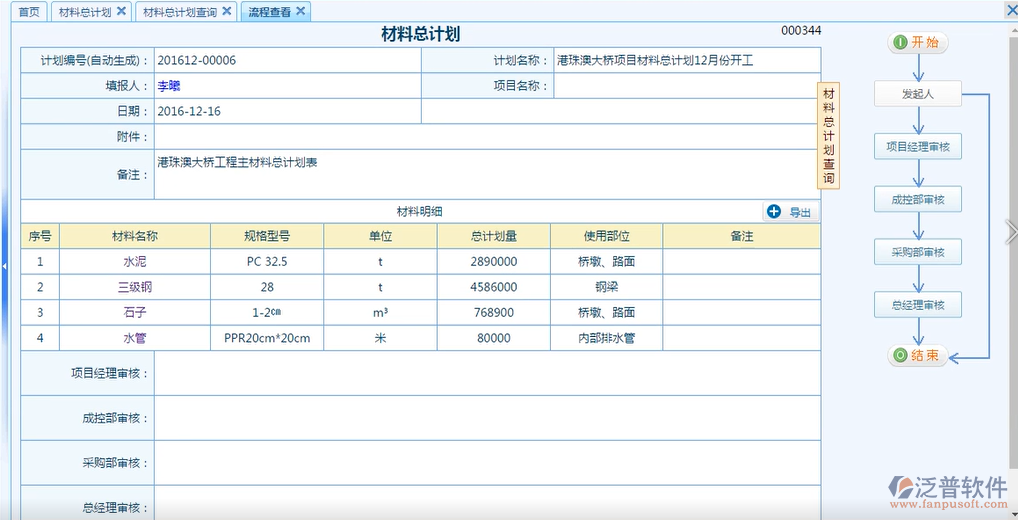Click the 李曙 reporter name link
Viewport: 1018px width, 520px height.
tap(169, 86)
